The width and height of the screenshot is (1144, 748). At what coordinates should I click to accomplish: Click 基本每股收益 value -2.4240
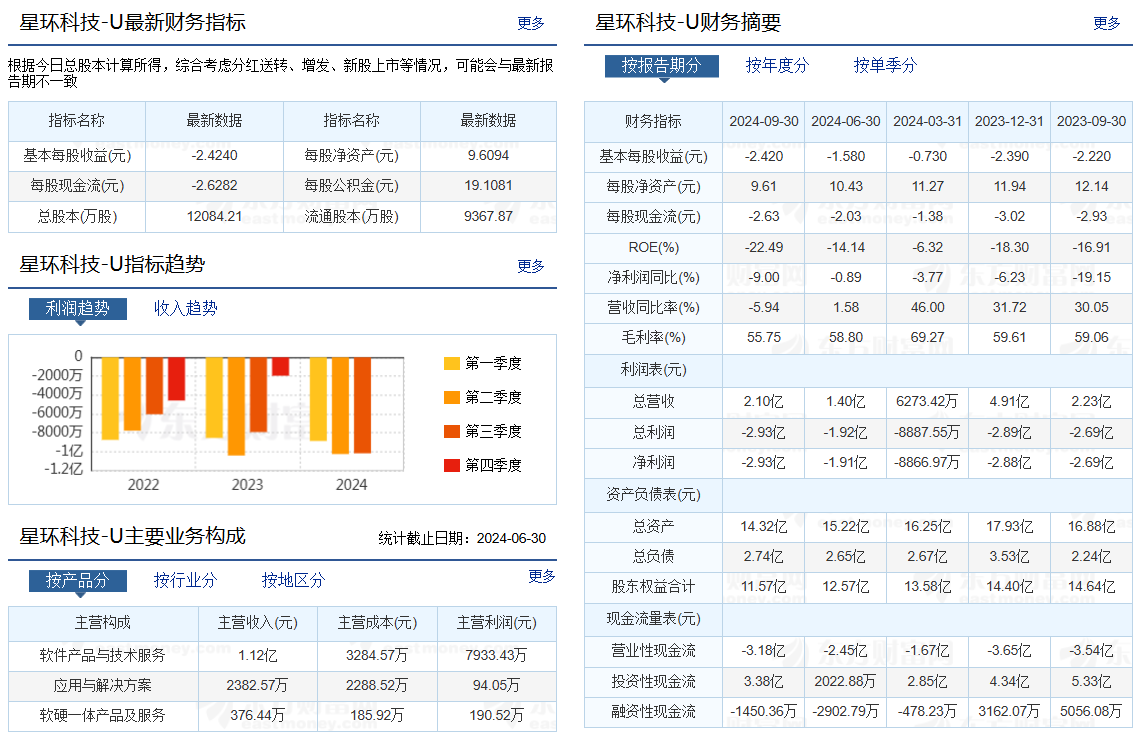(x=214, y=155)
